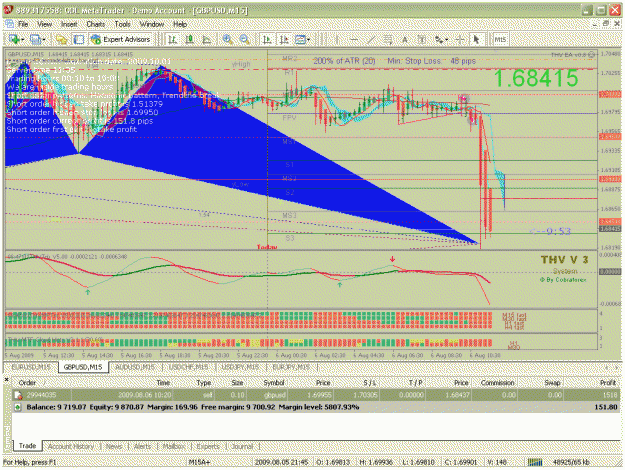Toggle the panel window icon beside Expert Advisors
The height and width of the screenshot is (470, 625).
click(x=79, y=39)
